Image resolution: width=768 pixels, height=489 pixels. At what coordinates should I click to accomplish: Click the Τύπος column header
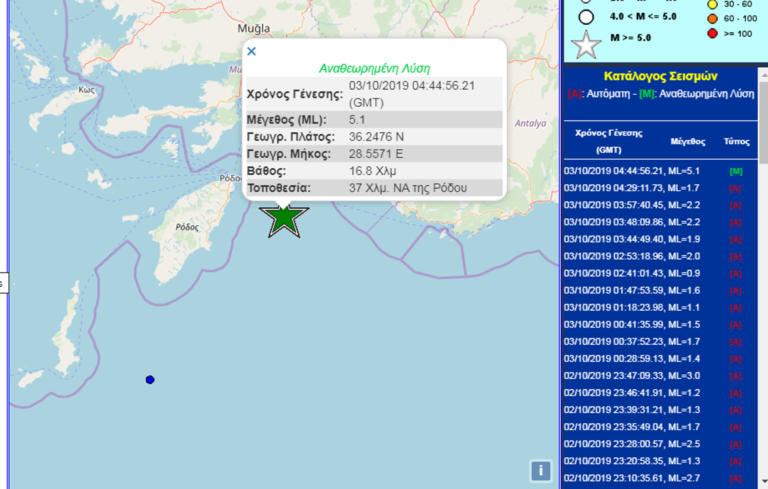point(735,141)
